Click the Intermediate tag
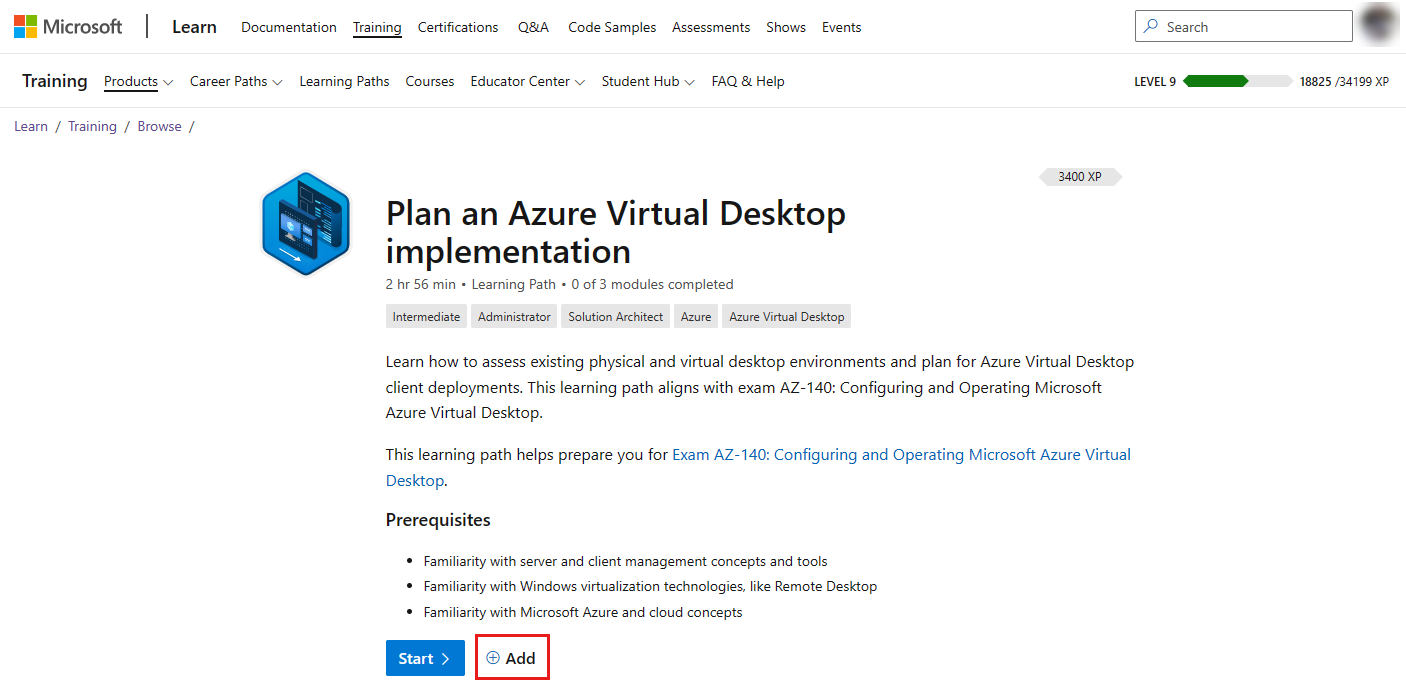 point(426,317)
